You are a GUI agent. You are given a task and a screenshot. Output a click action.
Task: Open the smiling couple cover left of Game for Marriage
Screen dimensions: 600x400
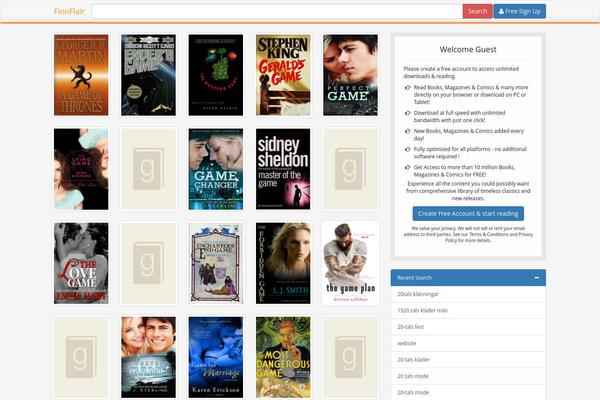pyautogui.click(x=148, y=358)
